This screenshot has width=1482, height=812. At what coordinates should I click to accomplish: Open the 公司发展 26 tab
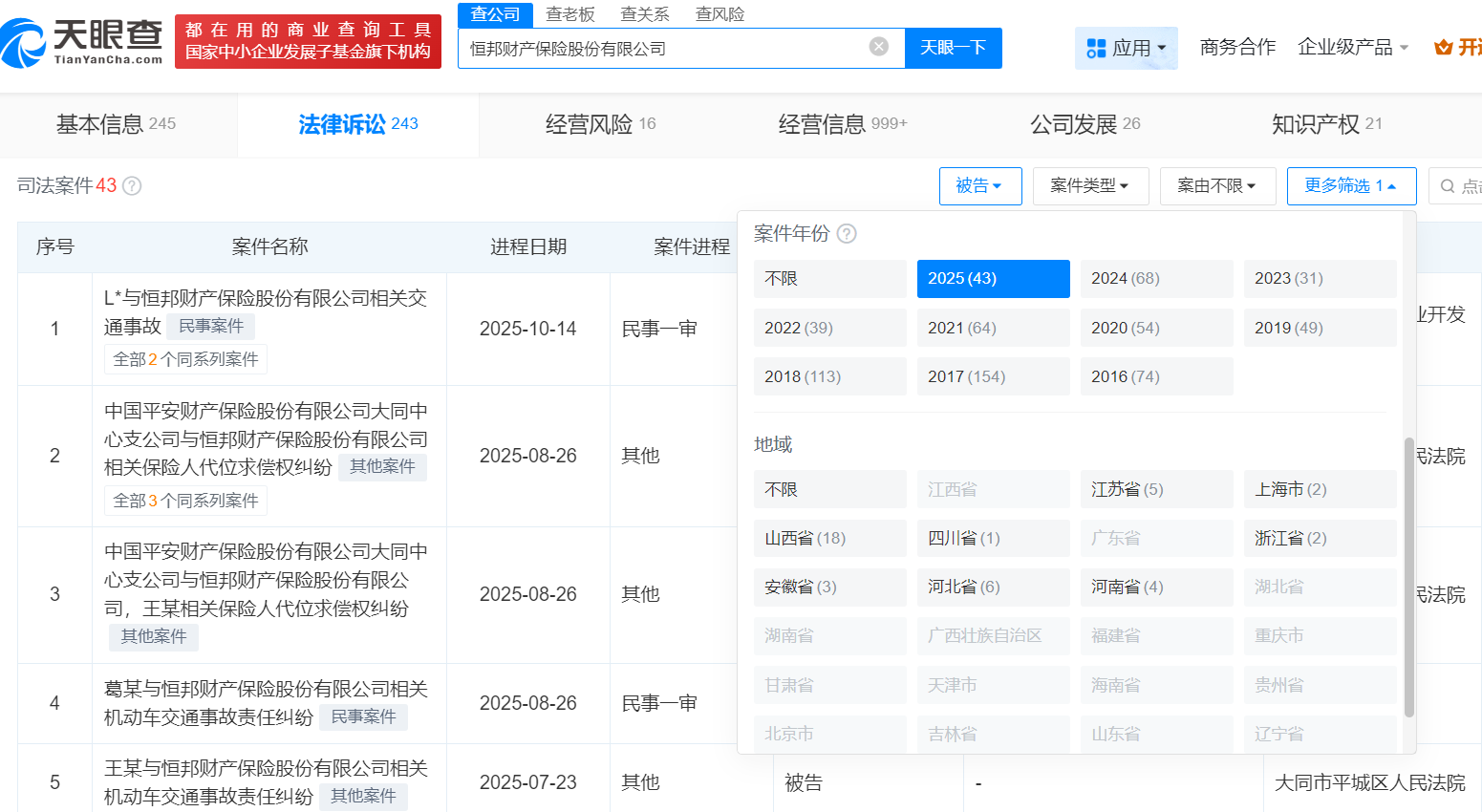pyautogui.click(x=1085, y=124)
